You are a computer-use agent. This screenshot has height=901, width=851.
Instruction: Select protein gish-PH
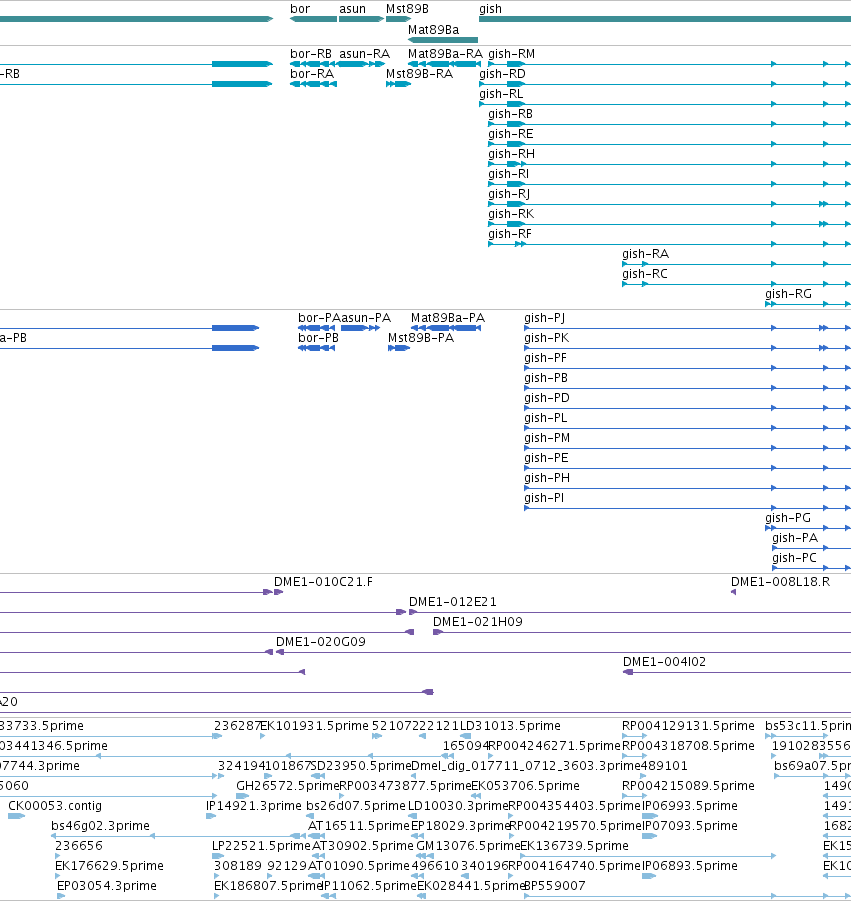click(x=547, y=478)
